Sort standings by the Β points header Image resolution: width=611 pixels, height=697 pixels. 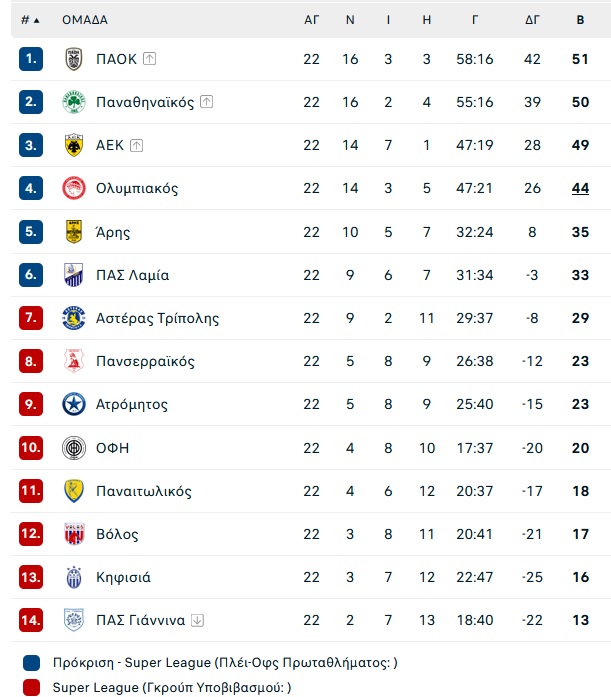(x=580, y=20)
